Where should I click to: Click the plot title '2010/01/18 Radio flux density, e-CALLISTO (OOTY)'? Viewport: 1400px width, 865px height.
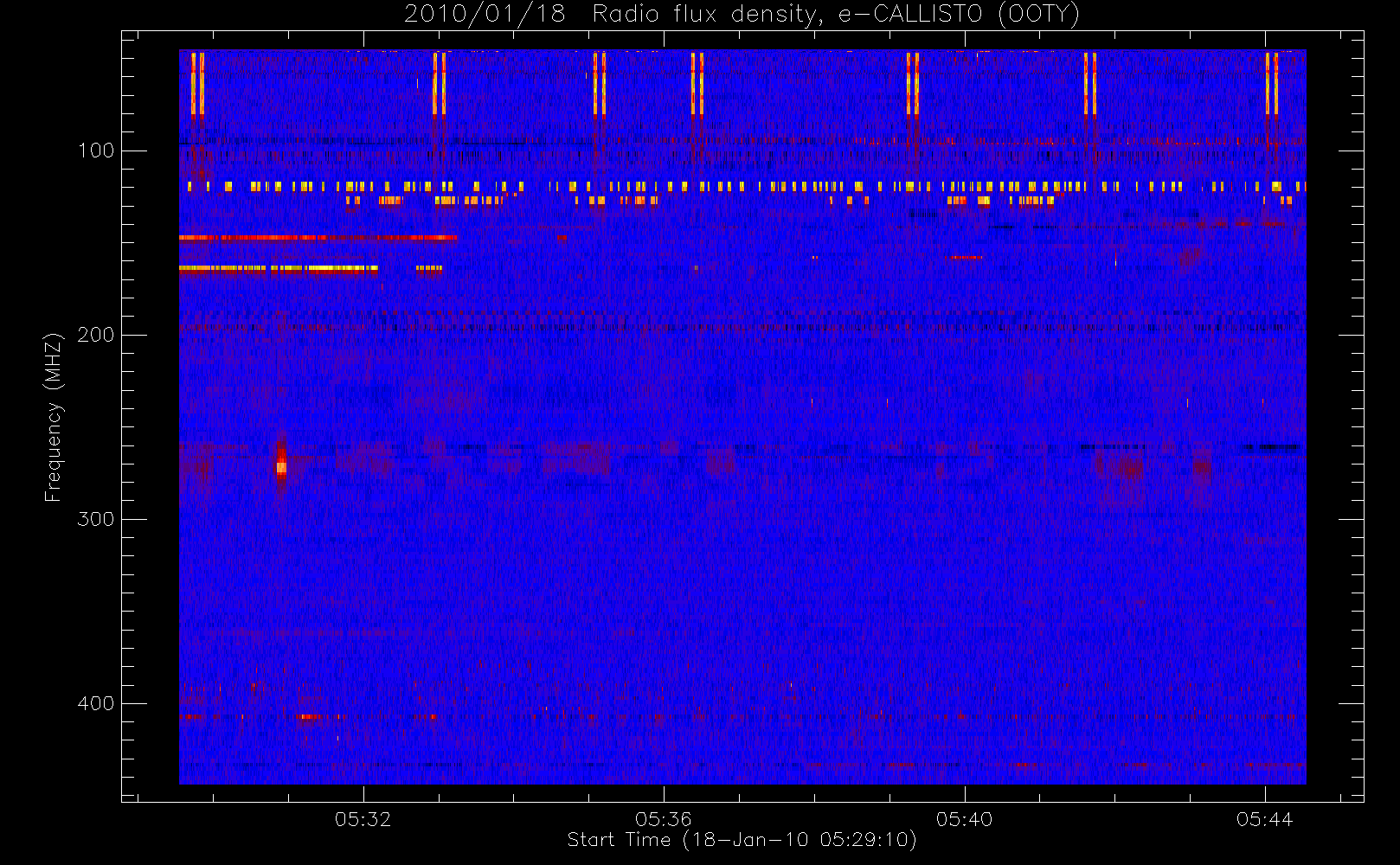tap(742, 15)
